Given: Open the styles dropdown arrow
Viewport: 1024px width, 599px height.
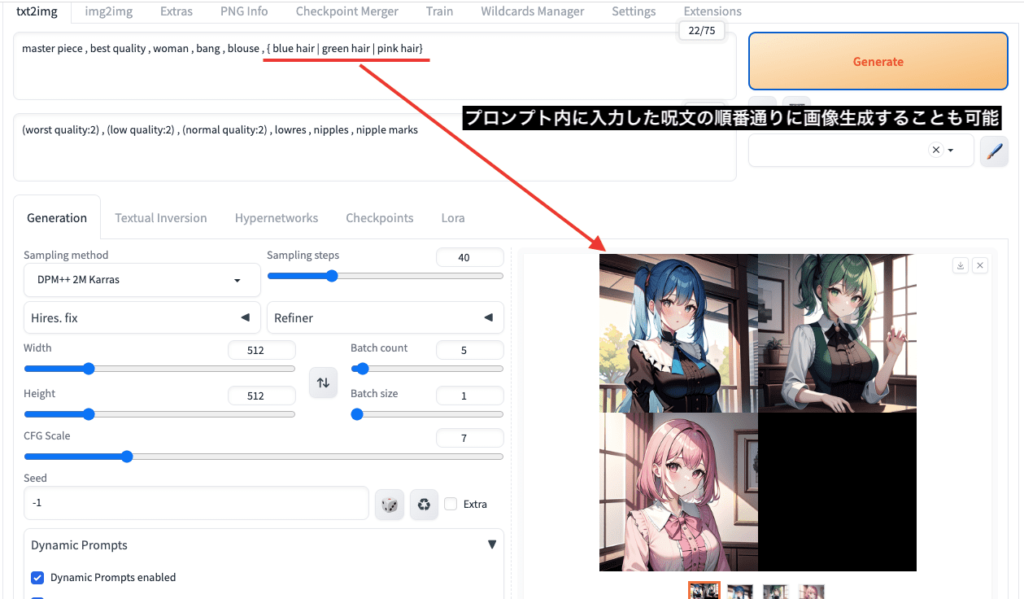Looking at the screenshot, I should 951,150.
